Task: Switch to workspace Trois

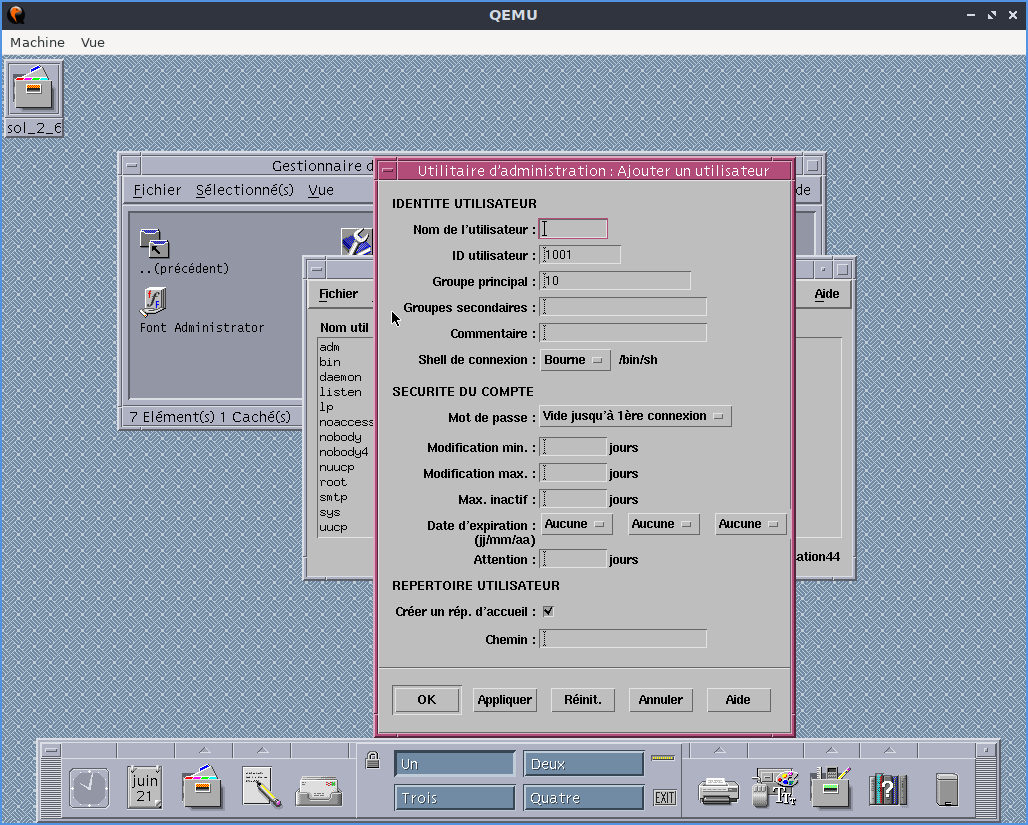Action: click(x=454, y=798)
